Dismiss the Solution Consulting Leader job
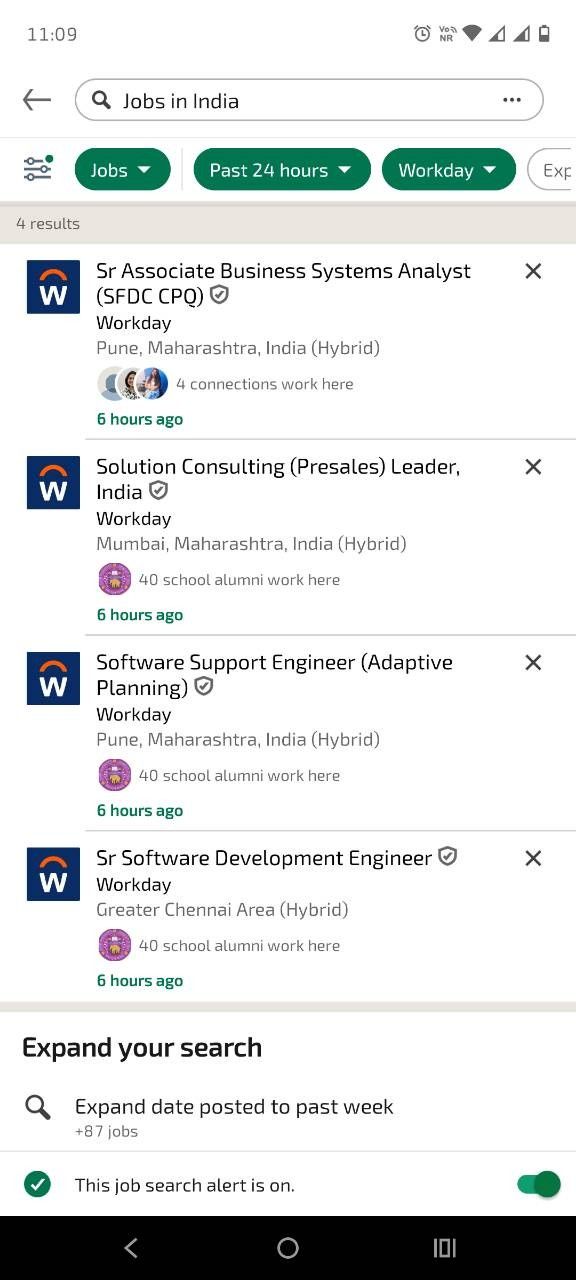This screenshot has height=1280, width=576. 533,467
